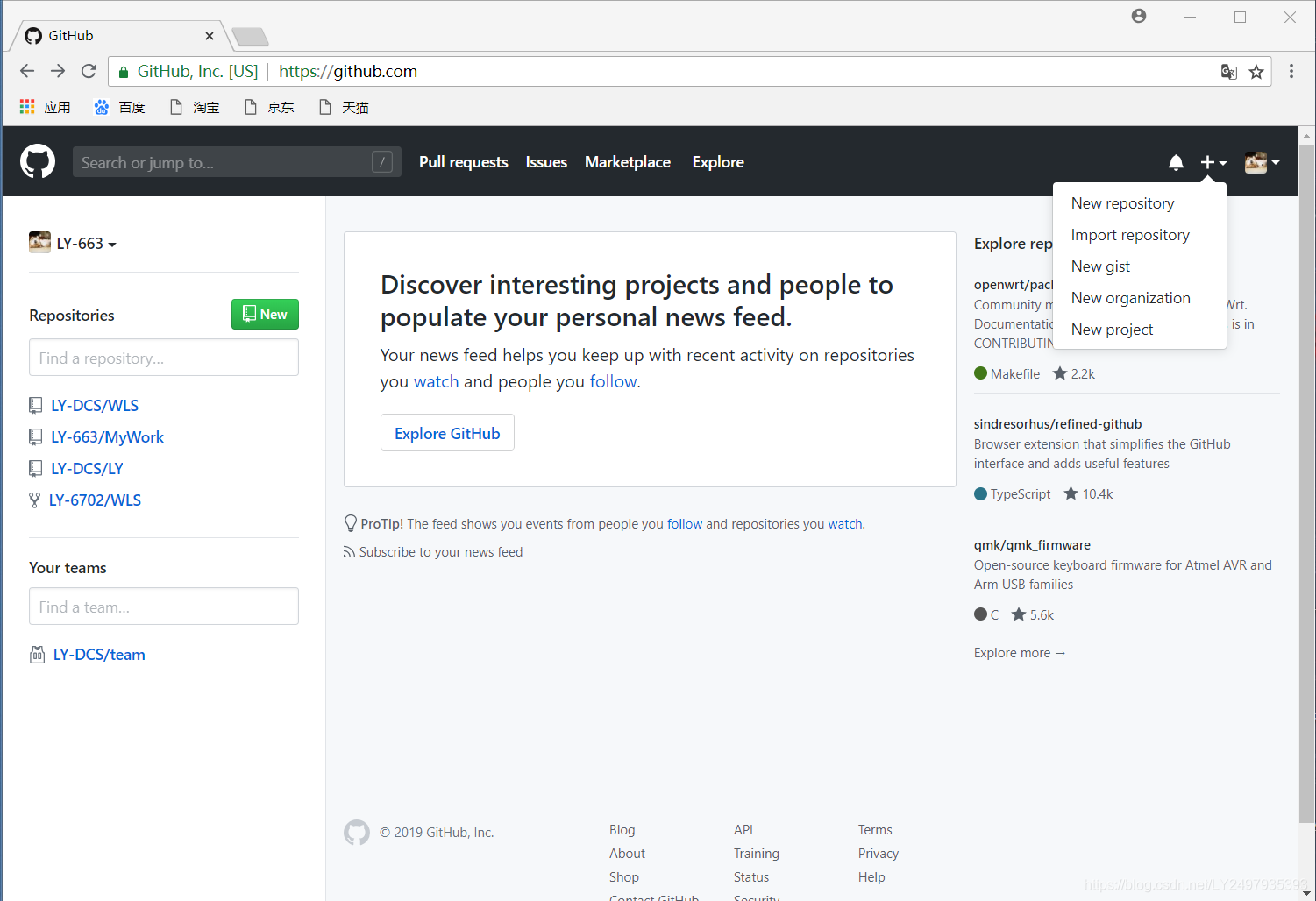The image size is (1316, 901).
Task: Click the Explore GitHub button
Action: coord(447,433)
